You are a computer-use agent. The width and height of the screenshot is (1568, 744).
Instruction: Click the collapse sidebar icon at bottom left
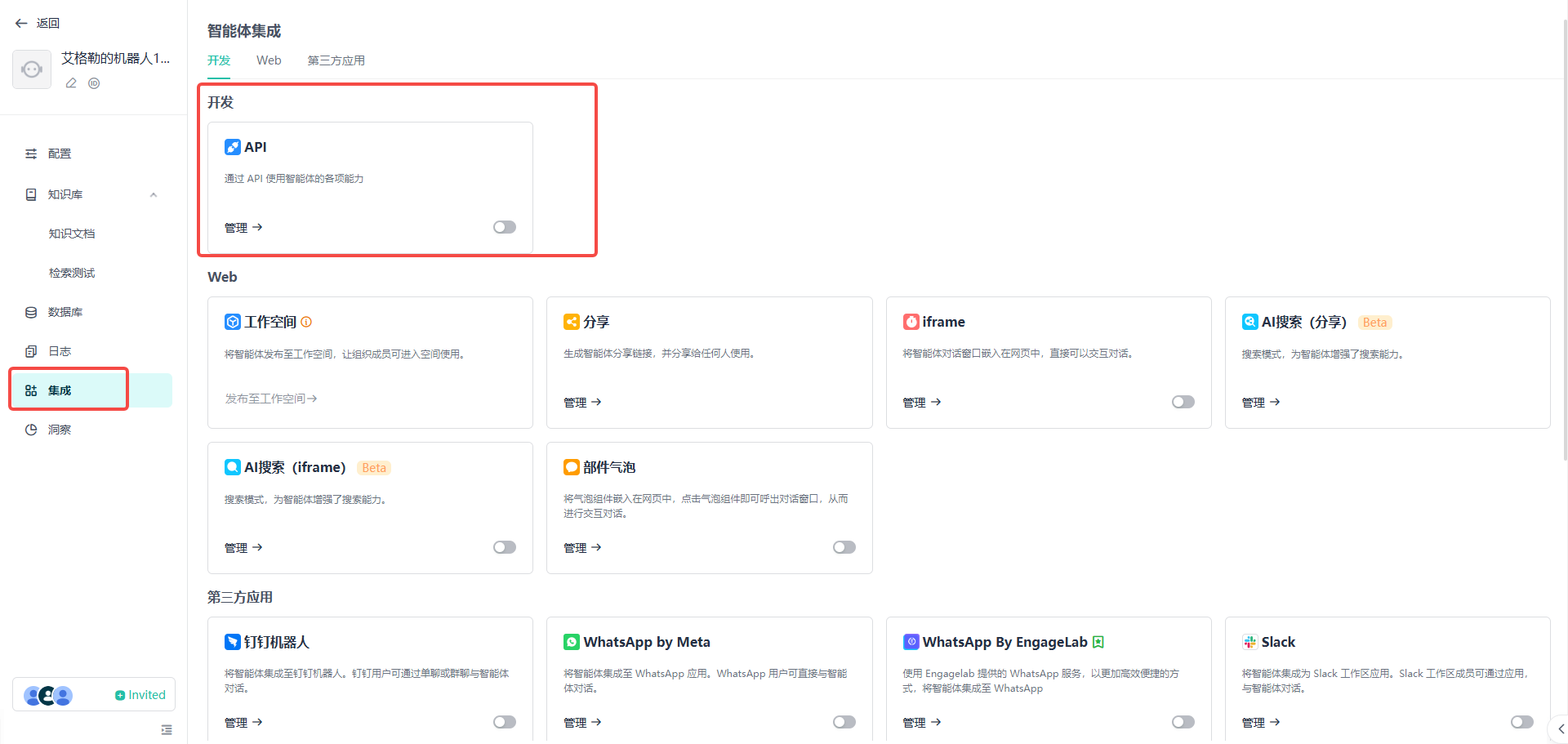pos(167,729)
